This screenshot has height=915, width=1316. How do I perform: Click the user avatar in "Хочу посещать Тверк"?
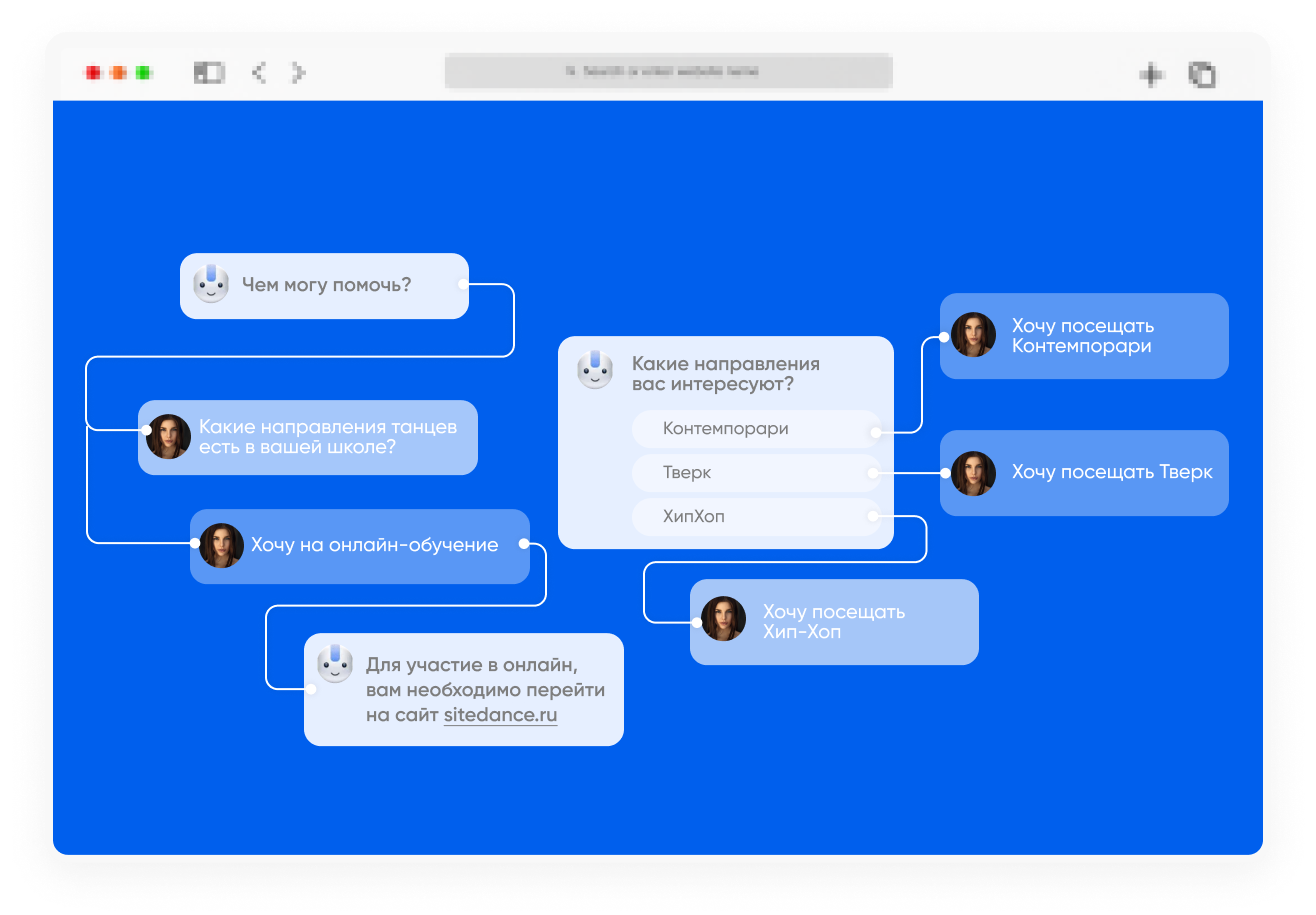click(x=973, y=473)
